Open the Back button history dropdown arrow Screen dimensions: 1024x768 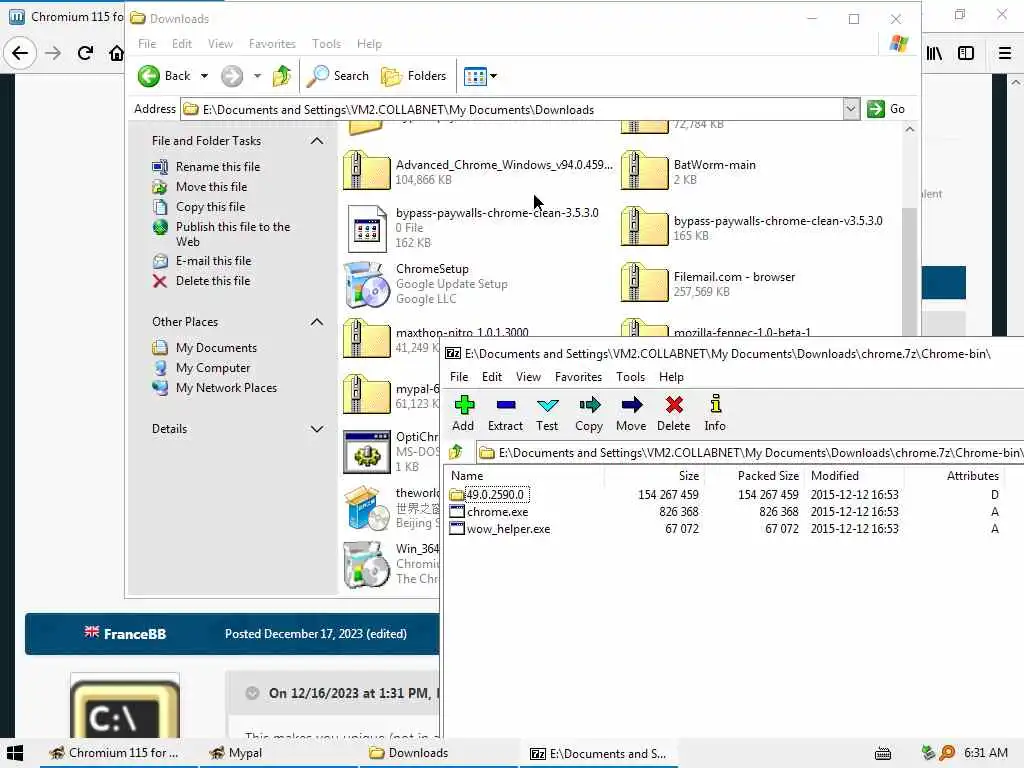[x=204, y=76]
